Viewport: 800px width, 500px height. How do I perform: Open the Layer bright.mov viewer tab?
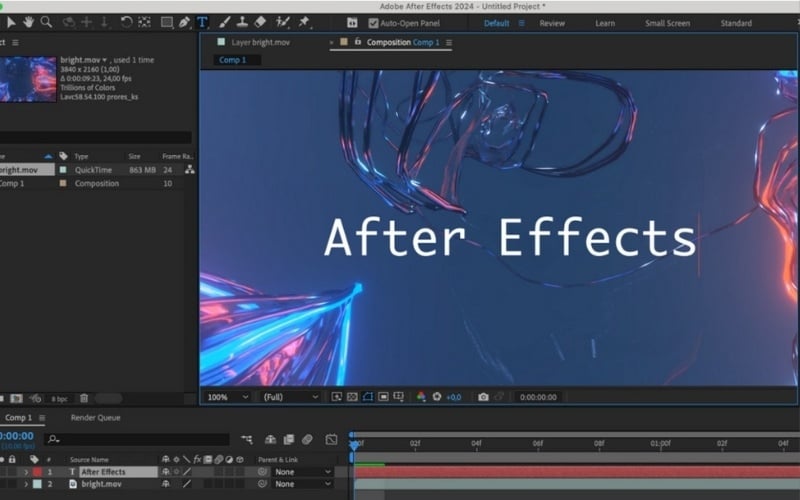click(261, 42)
